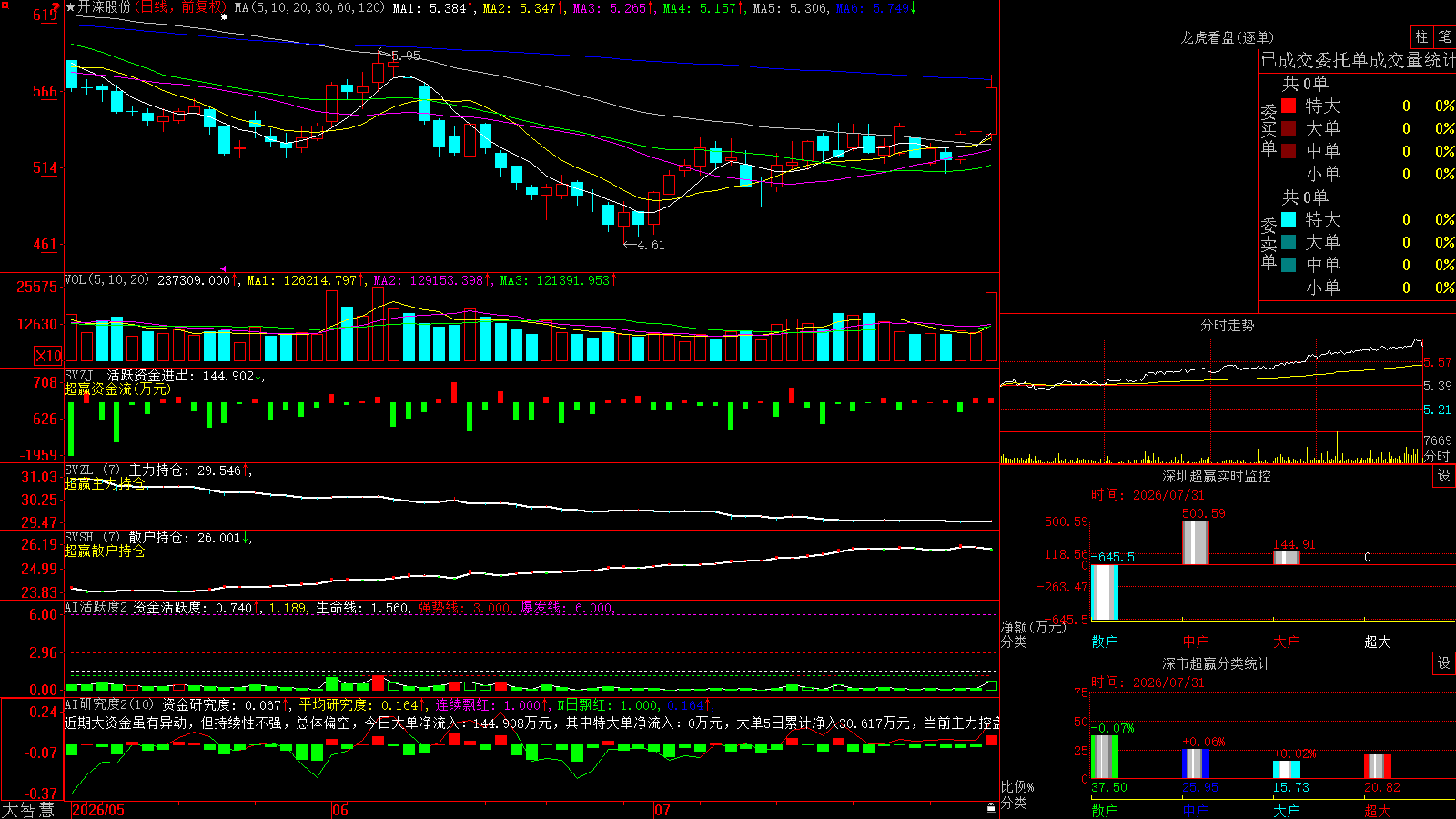Select 超大 category in 深市超赢分类统计 chart
Image resolution: width=1456 pixels, height=819 pixels.
click(x=1378, y=810)
